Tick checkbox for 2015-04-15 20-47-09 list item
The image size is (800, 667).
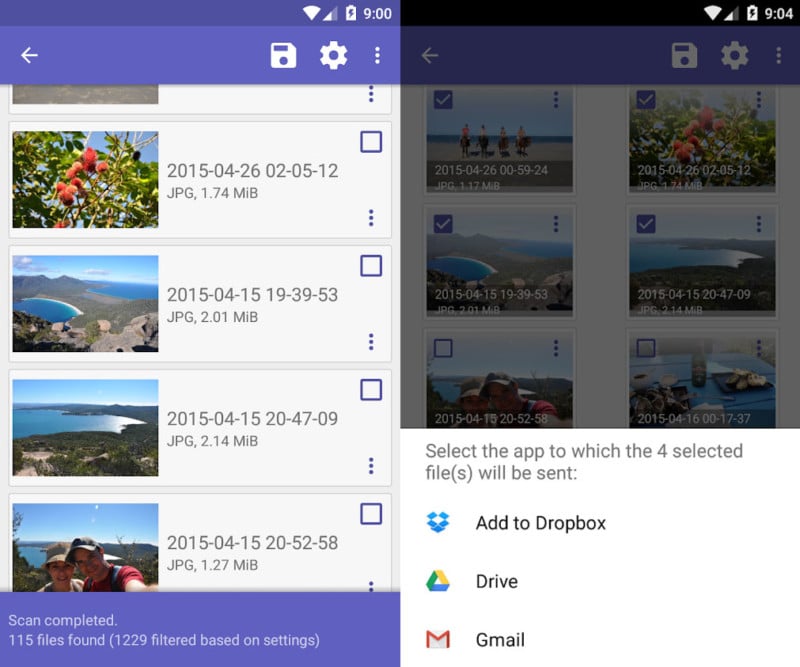coord(371,390)
